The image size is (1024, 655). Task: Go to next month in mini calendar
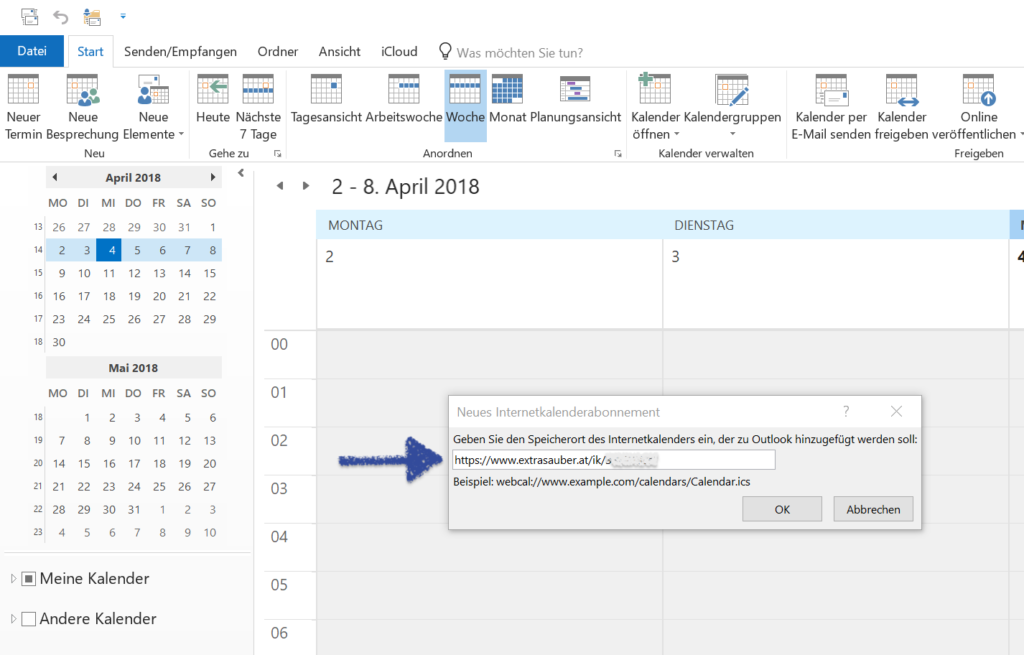click(212, 177)
